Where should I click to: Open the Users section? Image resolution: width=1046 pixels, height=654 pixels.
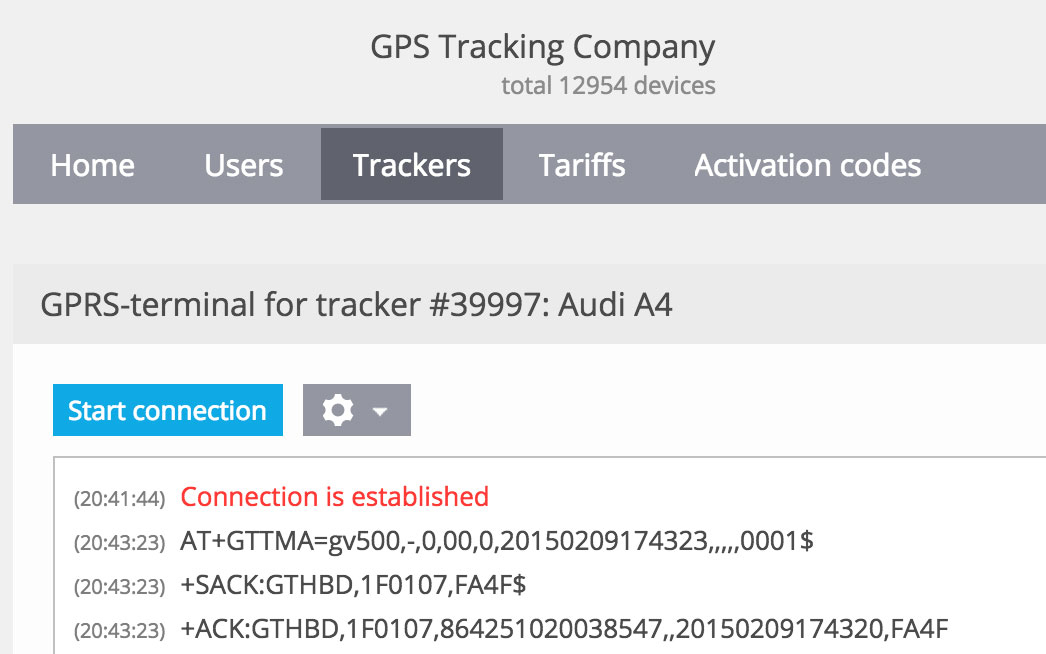243,165
